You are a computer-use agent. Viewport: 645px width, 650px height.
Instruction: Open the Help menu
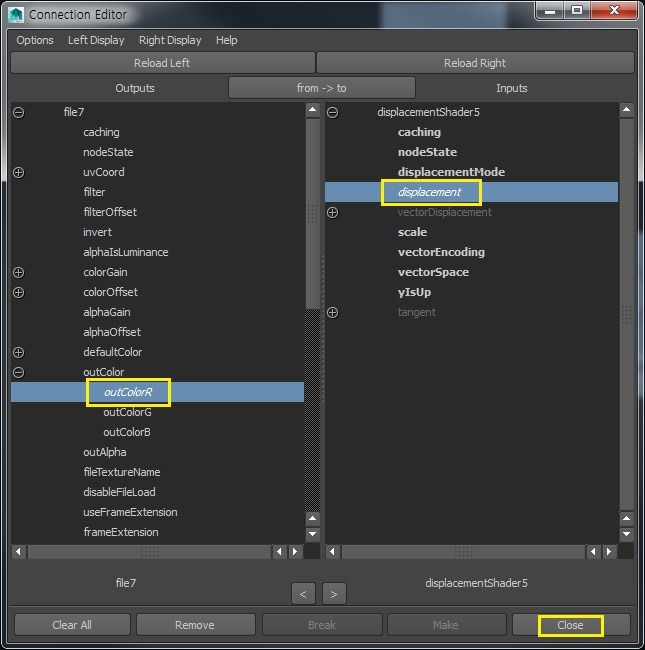[x=227, y=40]
